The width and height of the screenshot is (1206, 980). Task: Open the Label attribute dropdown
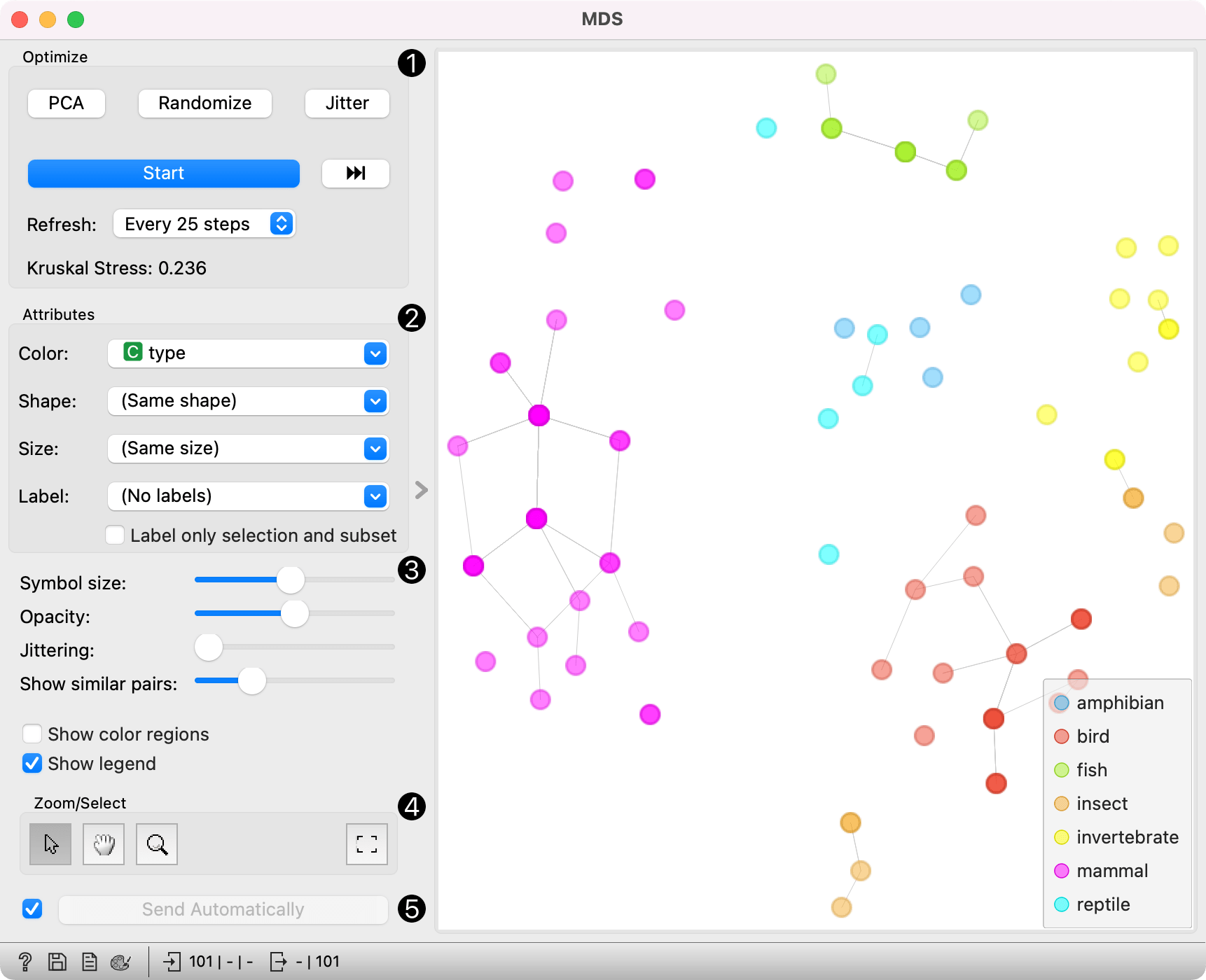(249, 496)
